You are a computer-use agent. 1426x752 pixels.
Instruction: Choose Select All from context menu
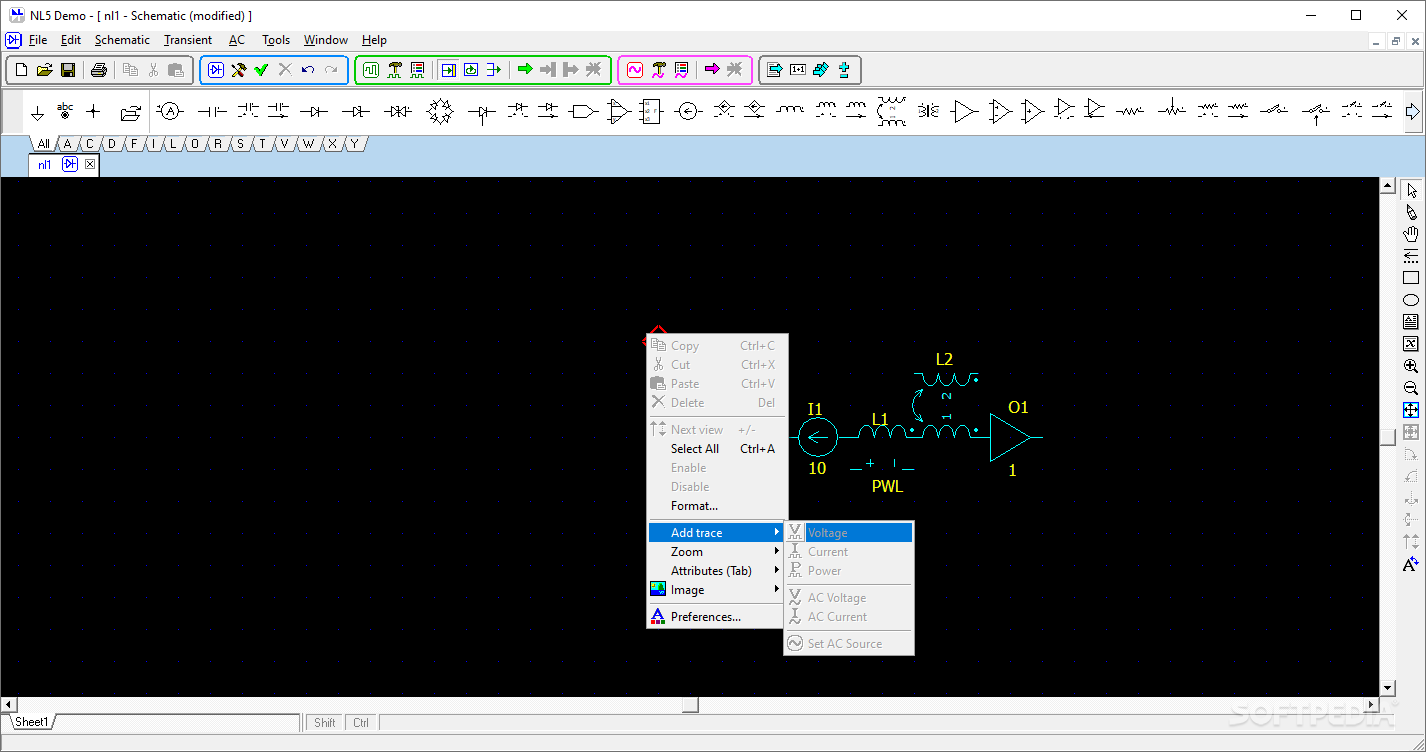point(717,449)
